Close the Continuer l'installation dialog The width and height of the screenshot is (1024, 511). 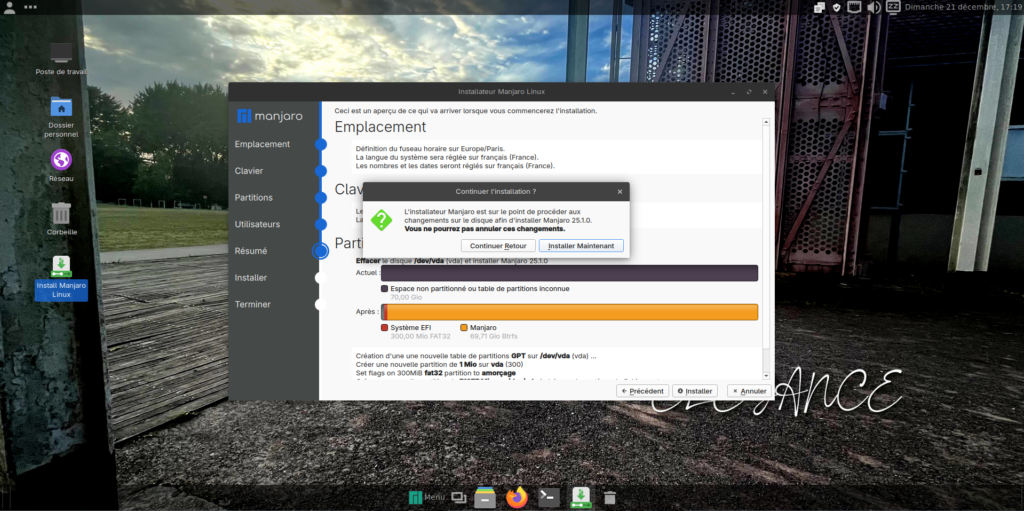620,190
